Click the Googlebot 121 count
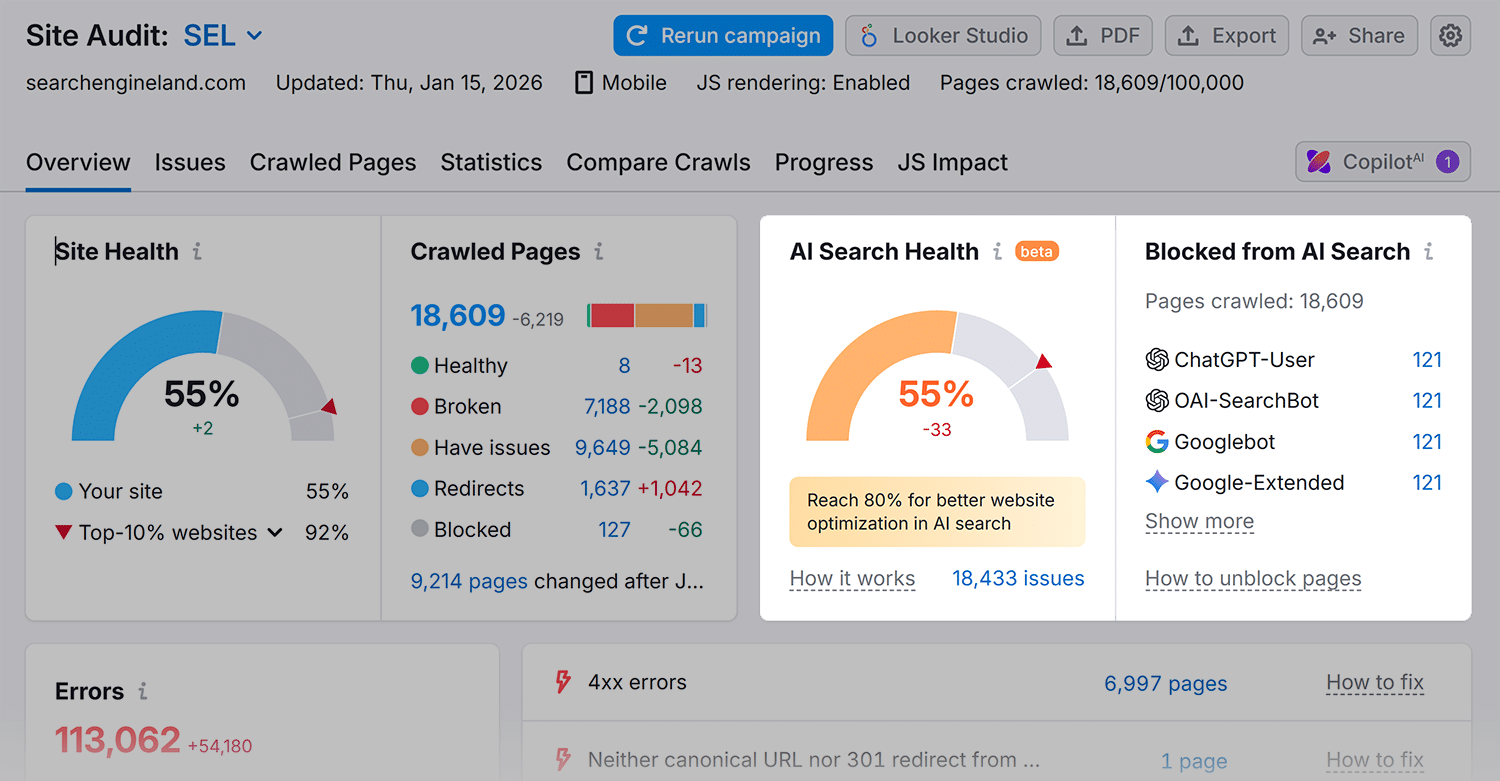The image size is (1500, 781). (1427, 442)
